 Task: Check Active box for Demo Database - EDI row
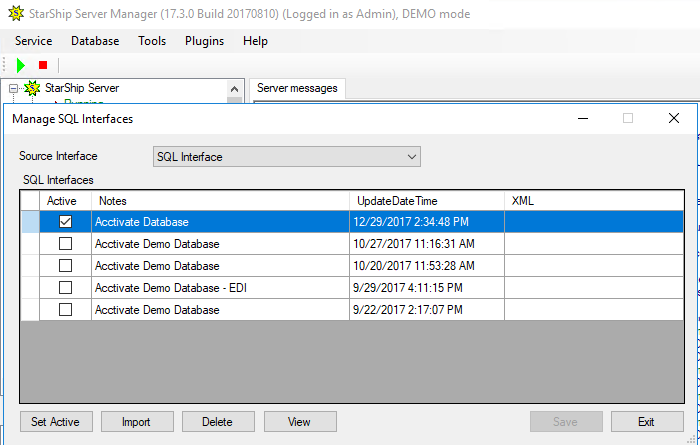tap(65, 287)
